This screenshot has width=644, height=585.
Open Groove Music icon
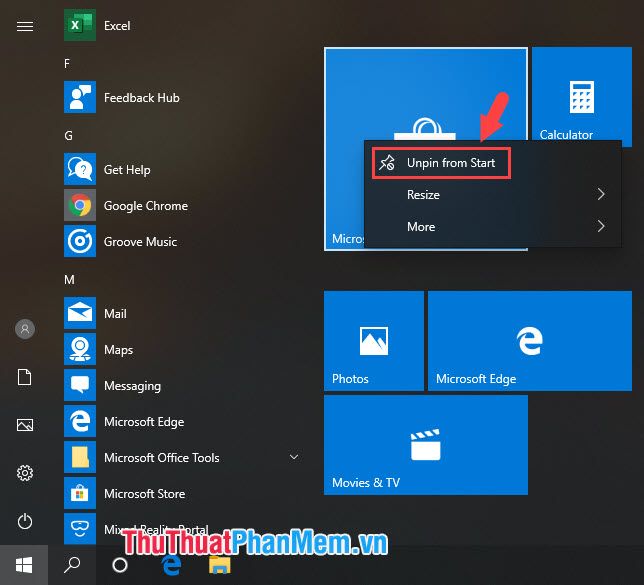80,241
